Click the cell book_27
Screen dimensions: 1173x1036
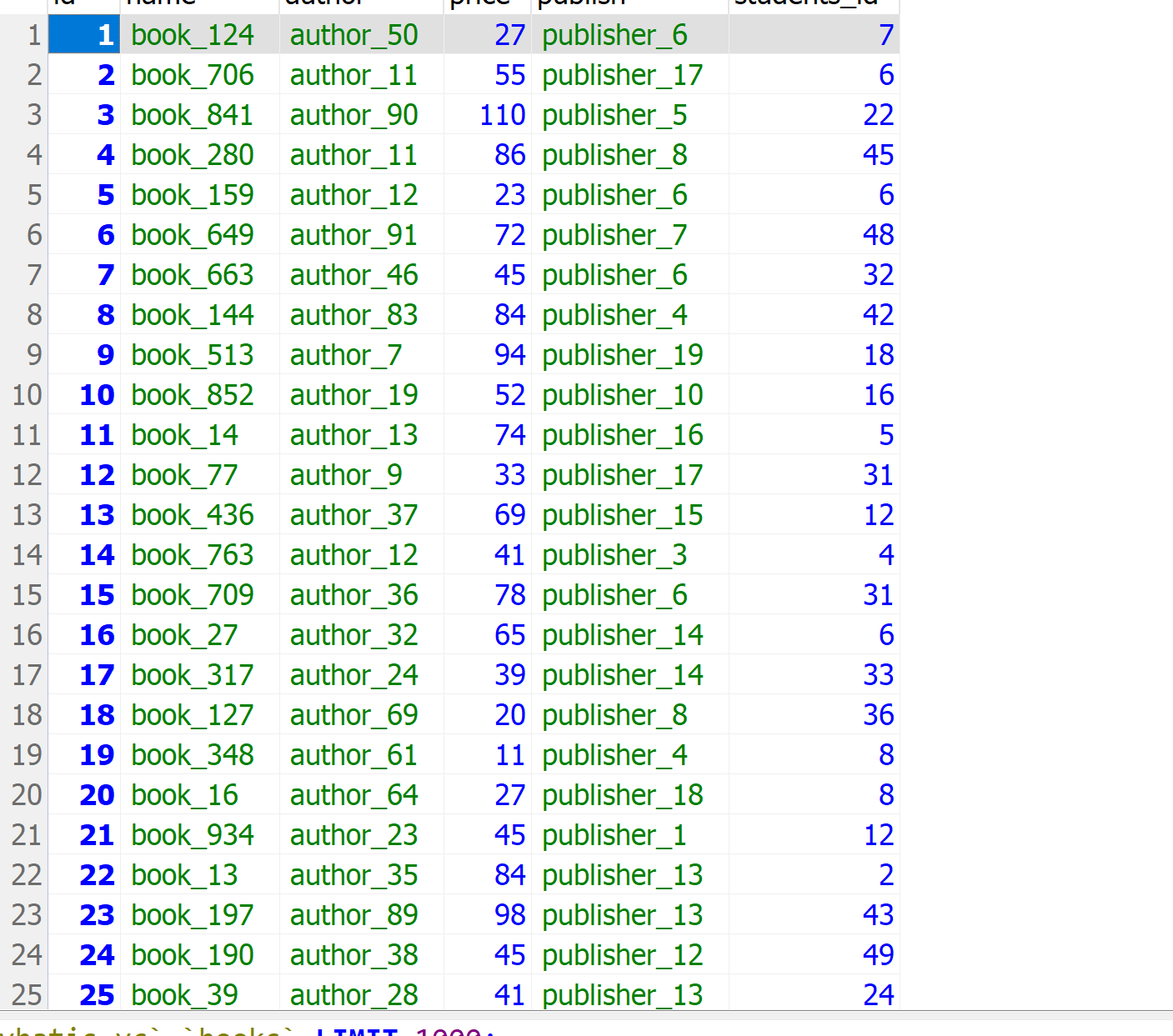199,634
